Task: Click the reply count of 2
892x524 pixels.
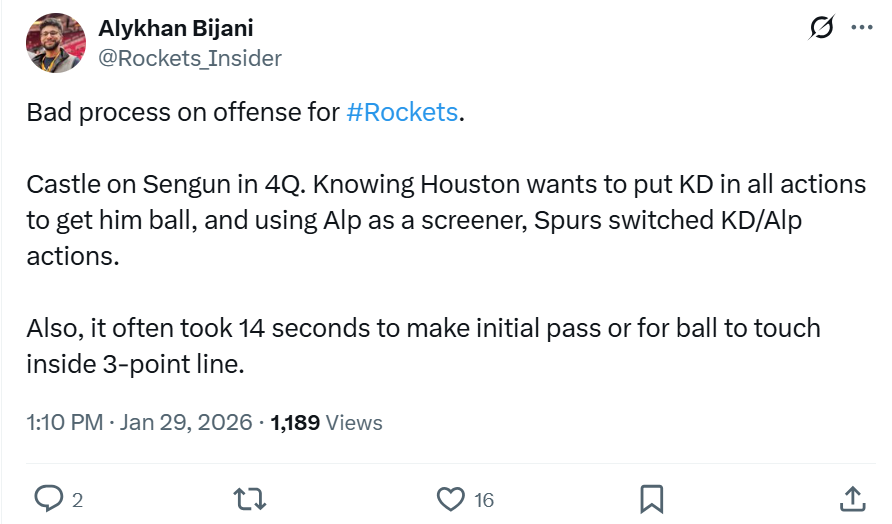Action: [77, 499]
